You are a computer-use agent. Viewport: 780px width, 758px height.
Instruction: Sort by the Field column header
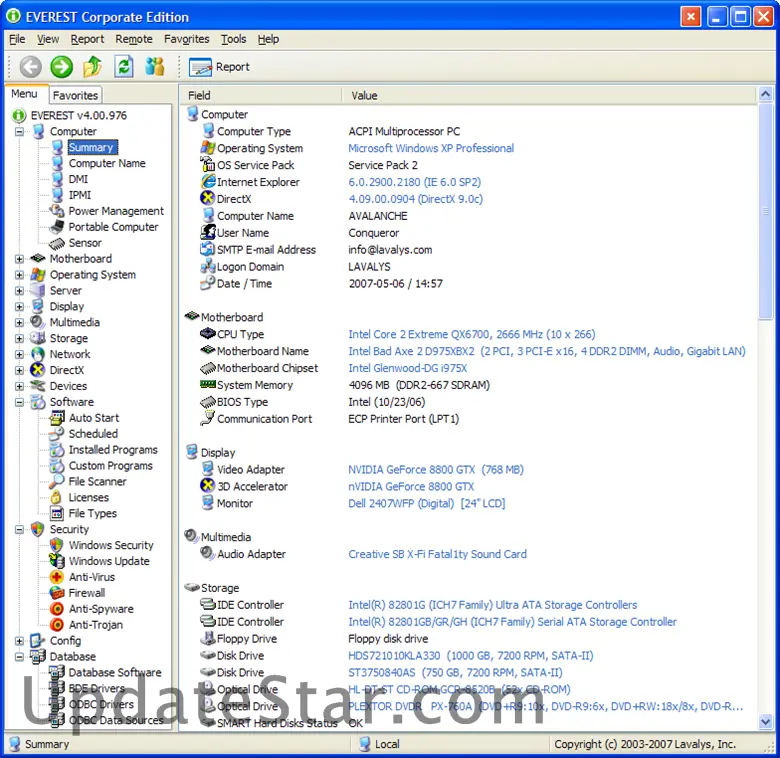pos(261,95)
